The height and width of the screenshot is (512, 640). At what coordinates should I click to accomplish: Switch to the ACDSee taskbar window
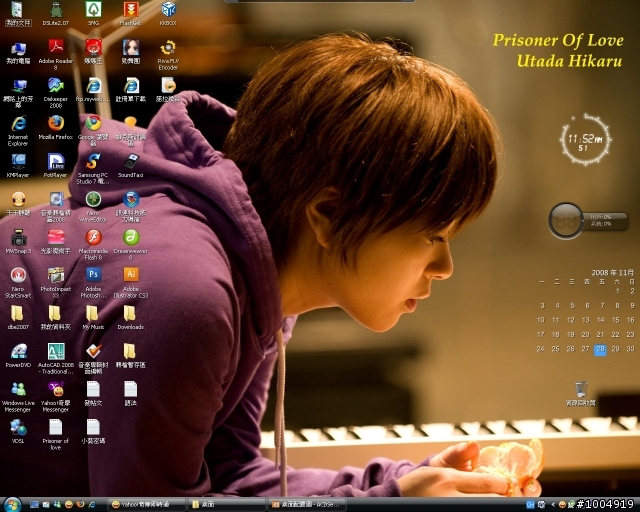308,505
